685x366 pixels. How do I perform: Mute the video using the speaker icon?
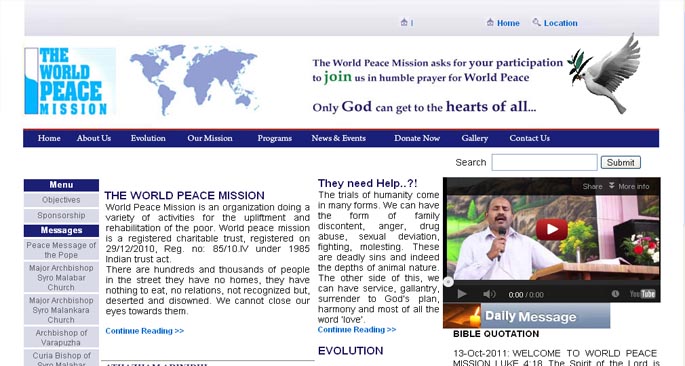click(x=489, y=294)
